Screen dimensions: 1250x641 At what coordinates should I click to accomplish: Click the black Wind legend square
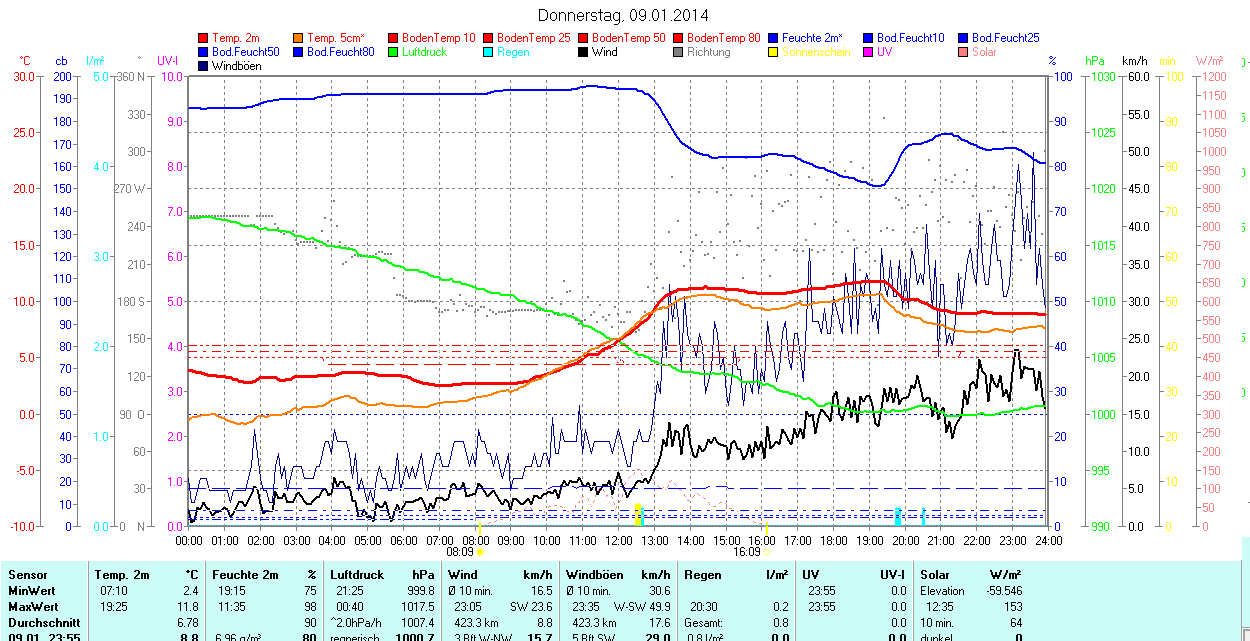point(584,52)
